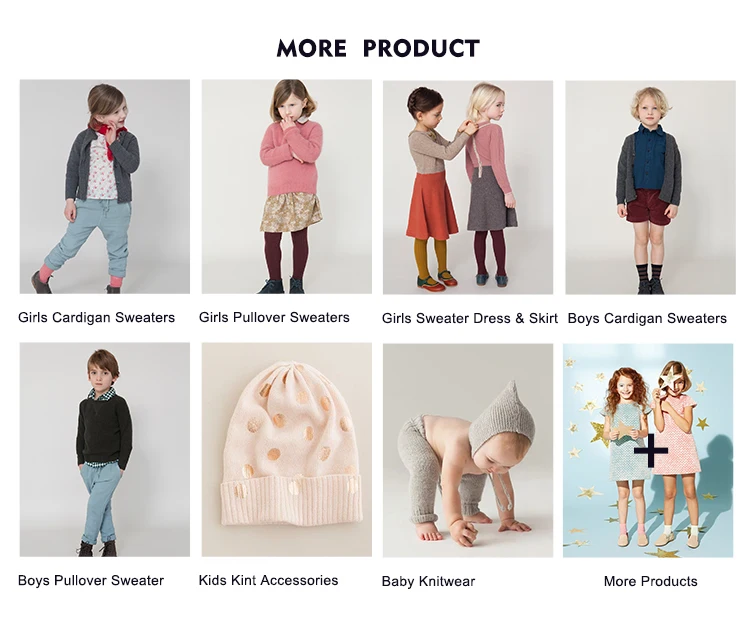Select the Boys Pullover Sweater image
The width and height of the screenshot is (750, 641).
105,450
